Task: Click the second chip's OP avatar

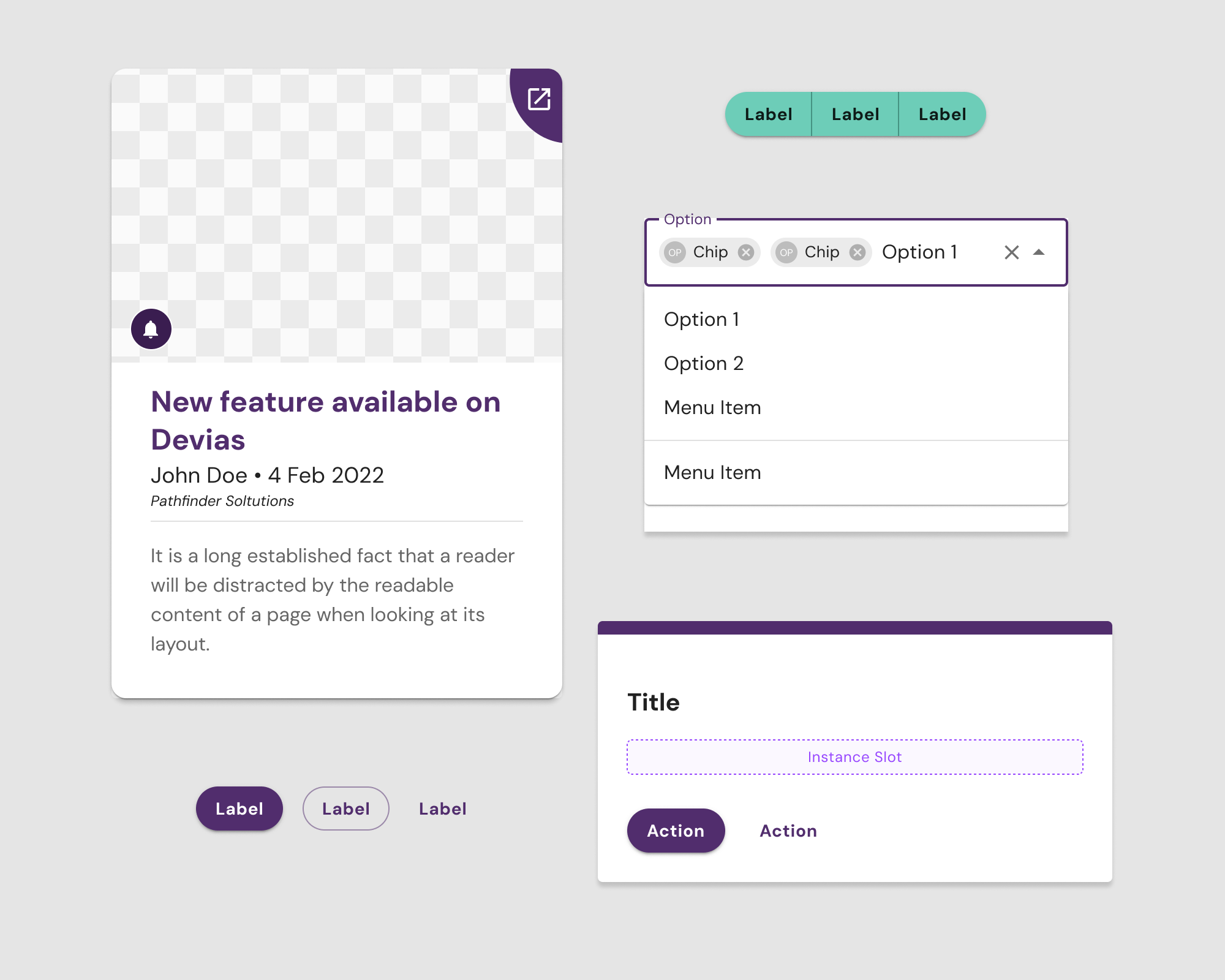Action: coord(786,252)
